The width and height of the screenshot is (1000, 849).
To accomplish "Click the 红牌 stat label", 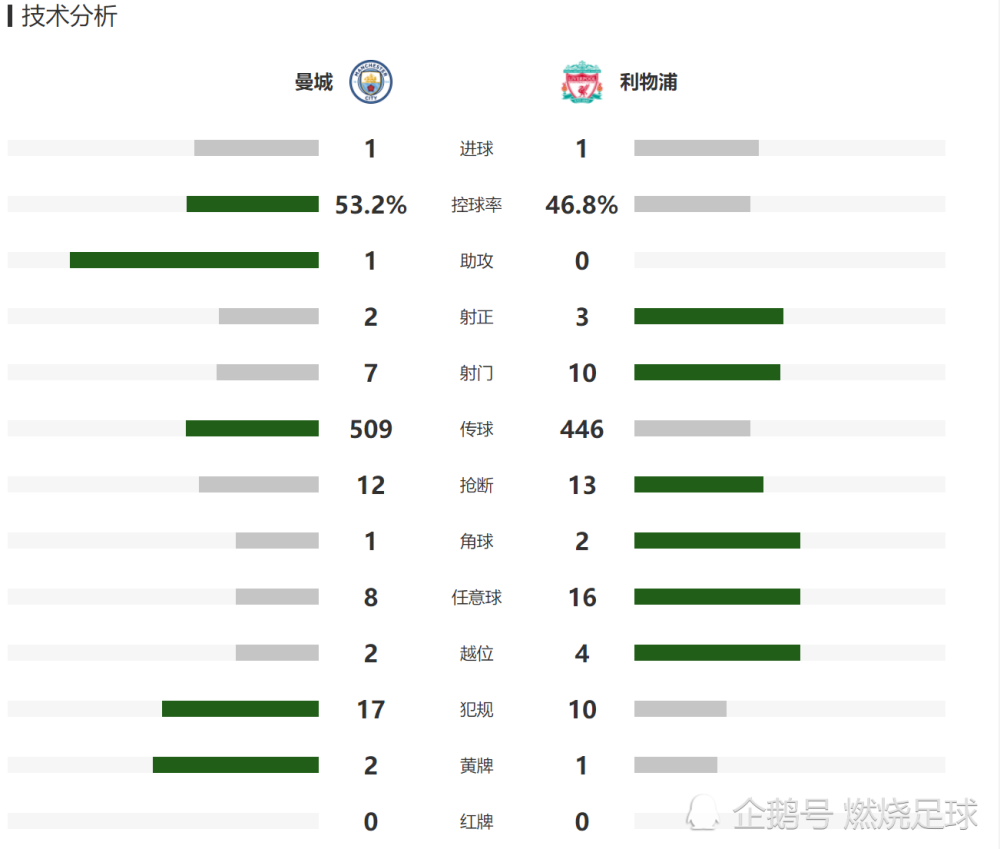I will pyautogui.click(x=476, y=821).
